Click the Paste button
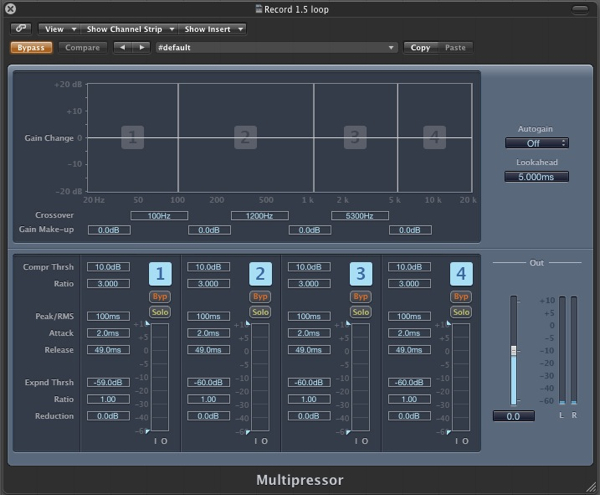The width and height of the screenshot is (600, 495). click(455, 48)
